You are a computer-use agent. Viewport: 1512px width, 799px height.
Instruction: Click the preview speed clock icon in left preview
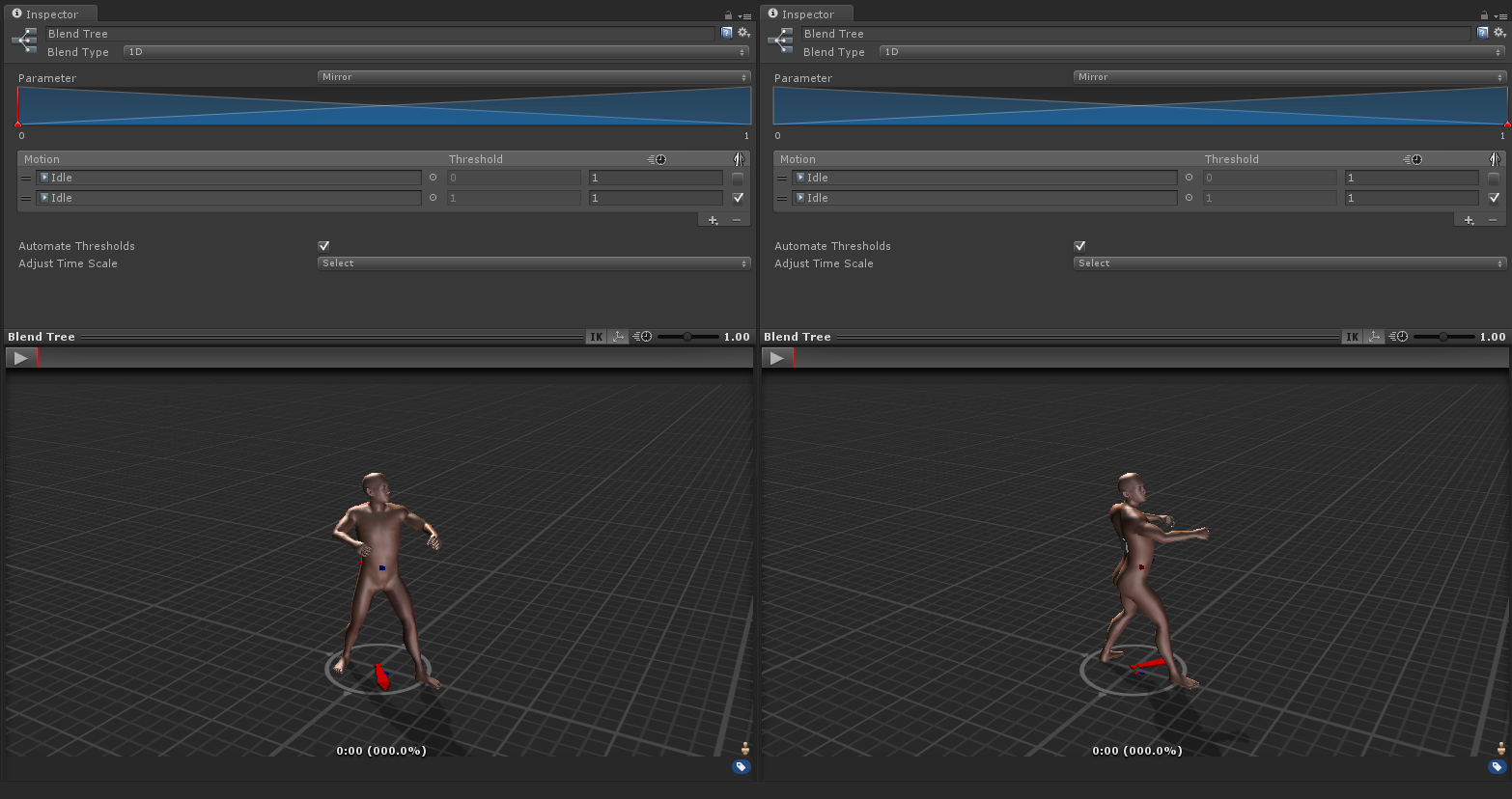pyautogui.click(x=643, y=337)
